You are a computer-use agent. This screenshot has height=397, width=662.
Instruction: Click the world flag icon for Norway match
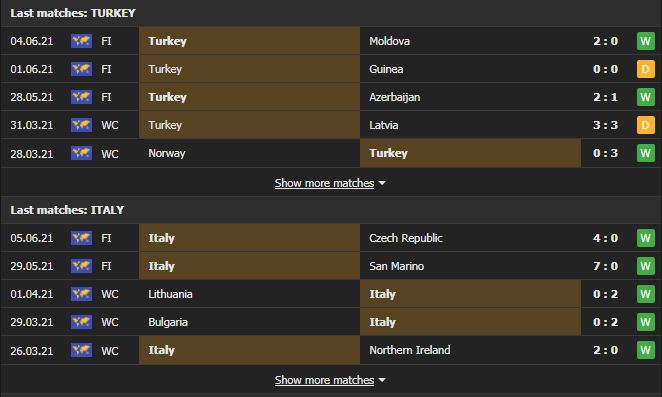pos(81,153)
